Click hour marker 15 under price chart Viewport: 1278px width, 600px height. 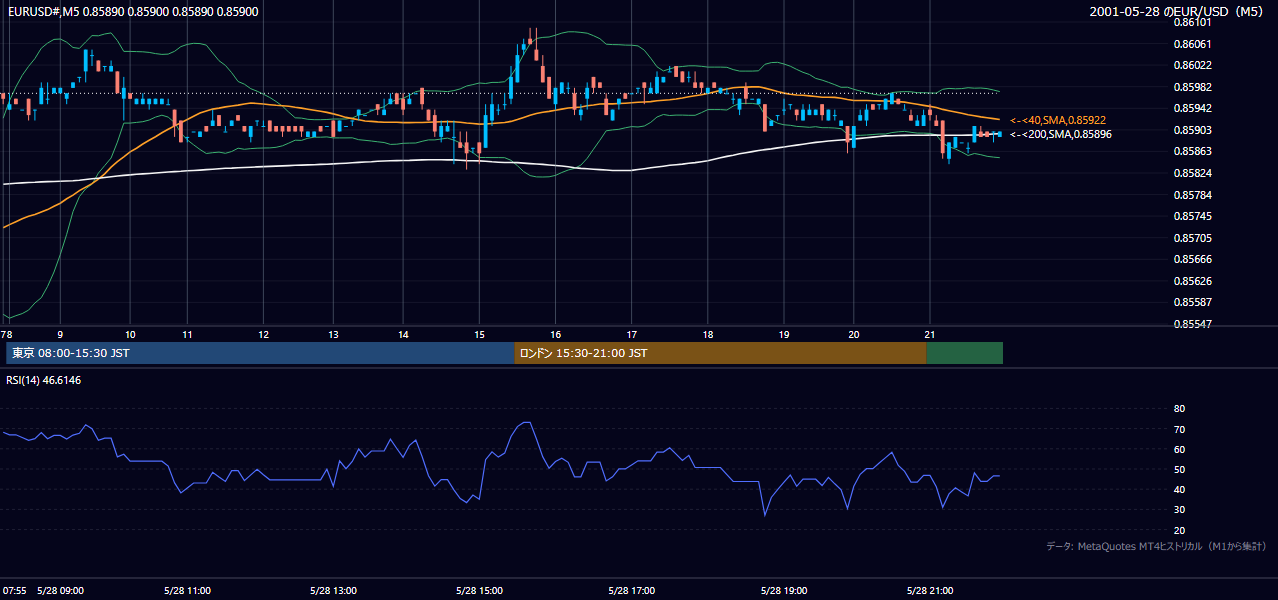coord(480,334)
